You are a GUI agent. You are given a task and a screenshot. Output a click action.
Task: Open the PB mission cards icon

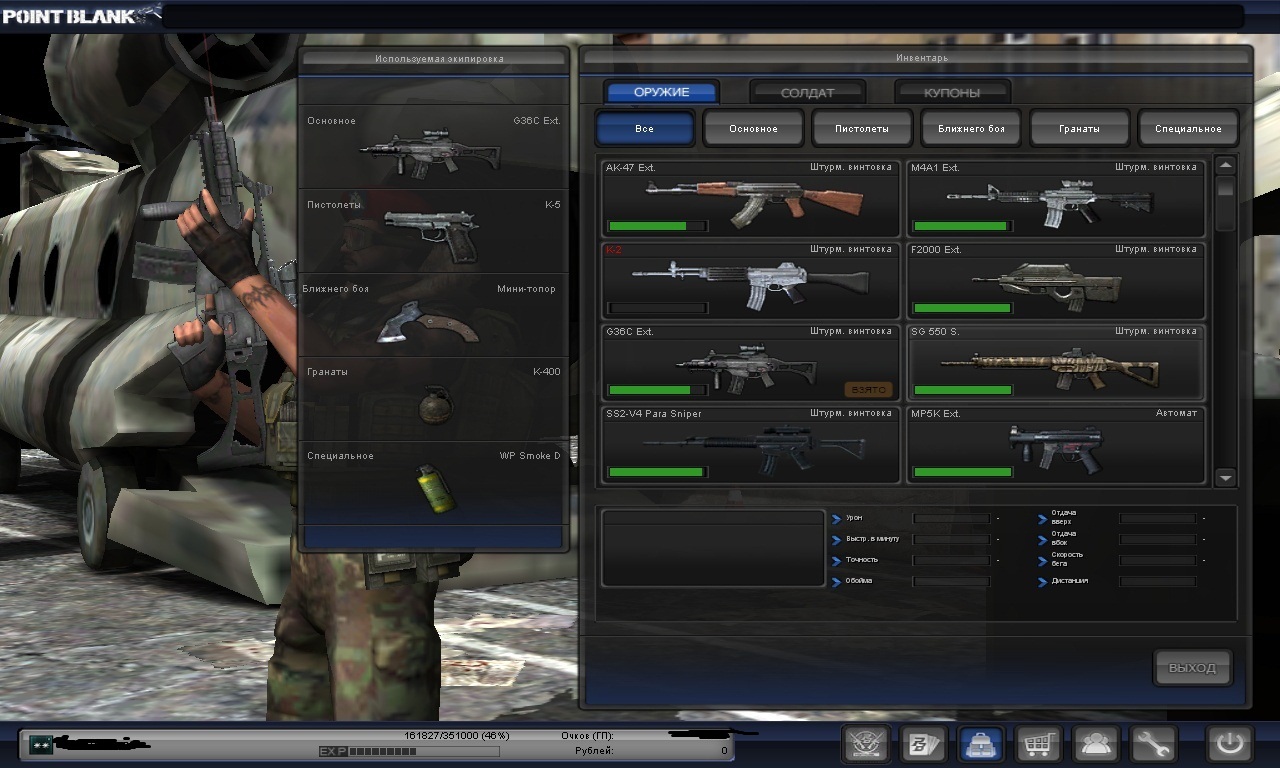(923, 744)
